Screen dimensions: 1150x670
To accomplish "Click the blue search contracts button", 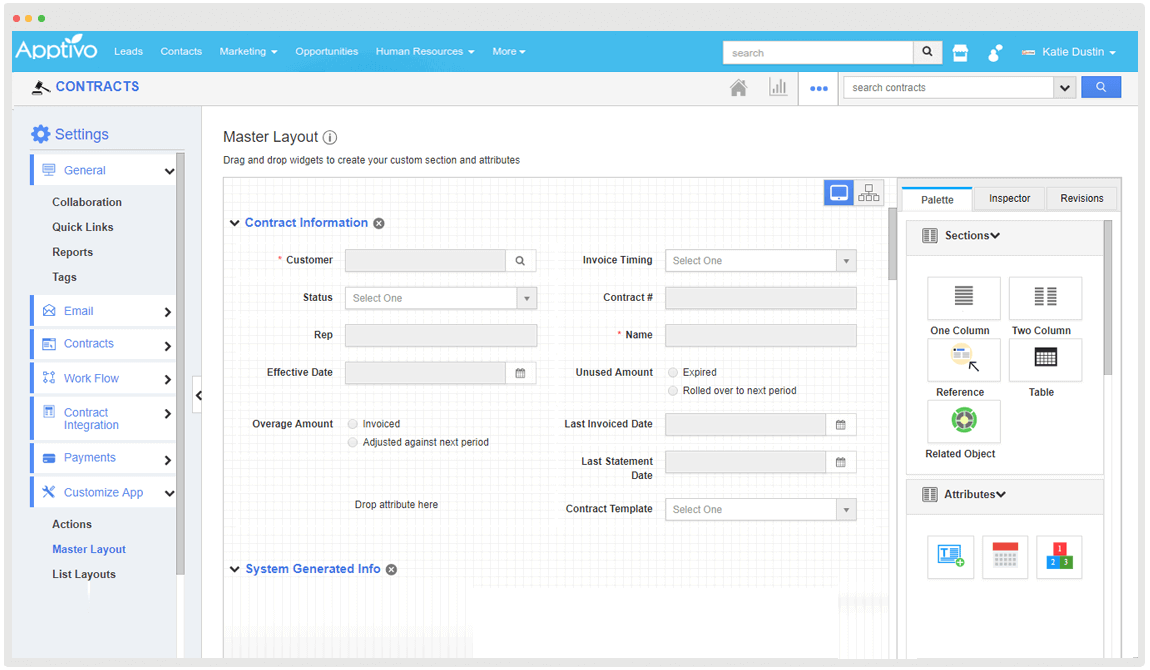I will point(1100,88).
